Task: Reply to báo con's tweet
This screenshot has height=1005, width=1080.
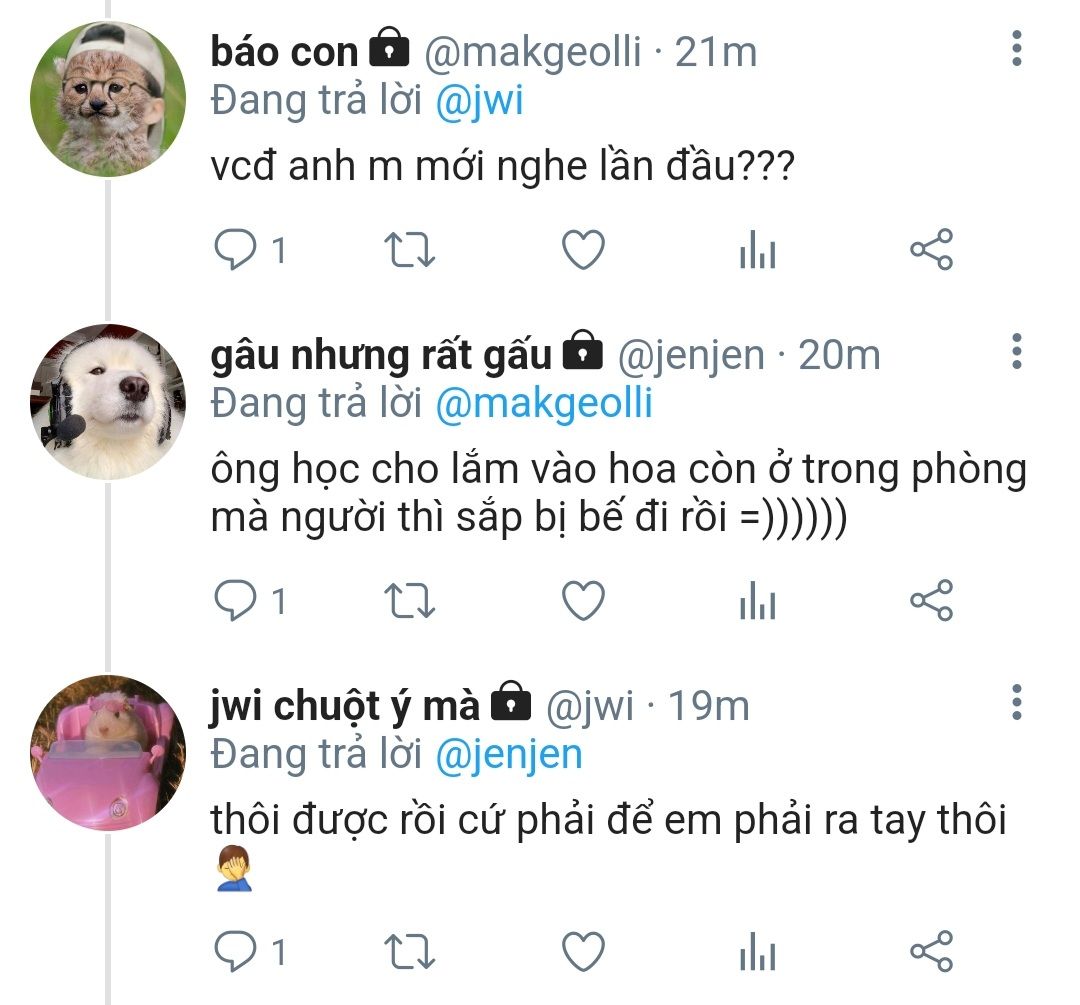Action: [x=236, y=249]
